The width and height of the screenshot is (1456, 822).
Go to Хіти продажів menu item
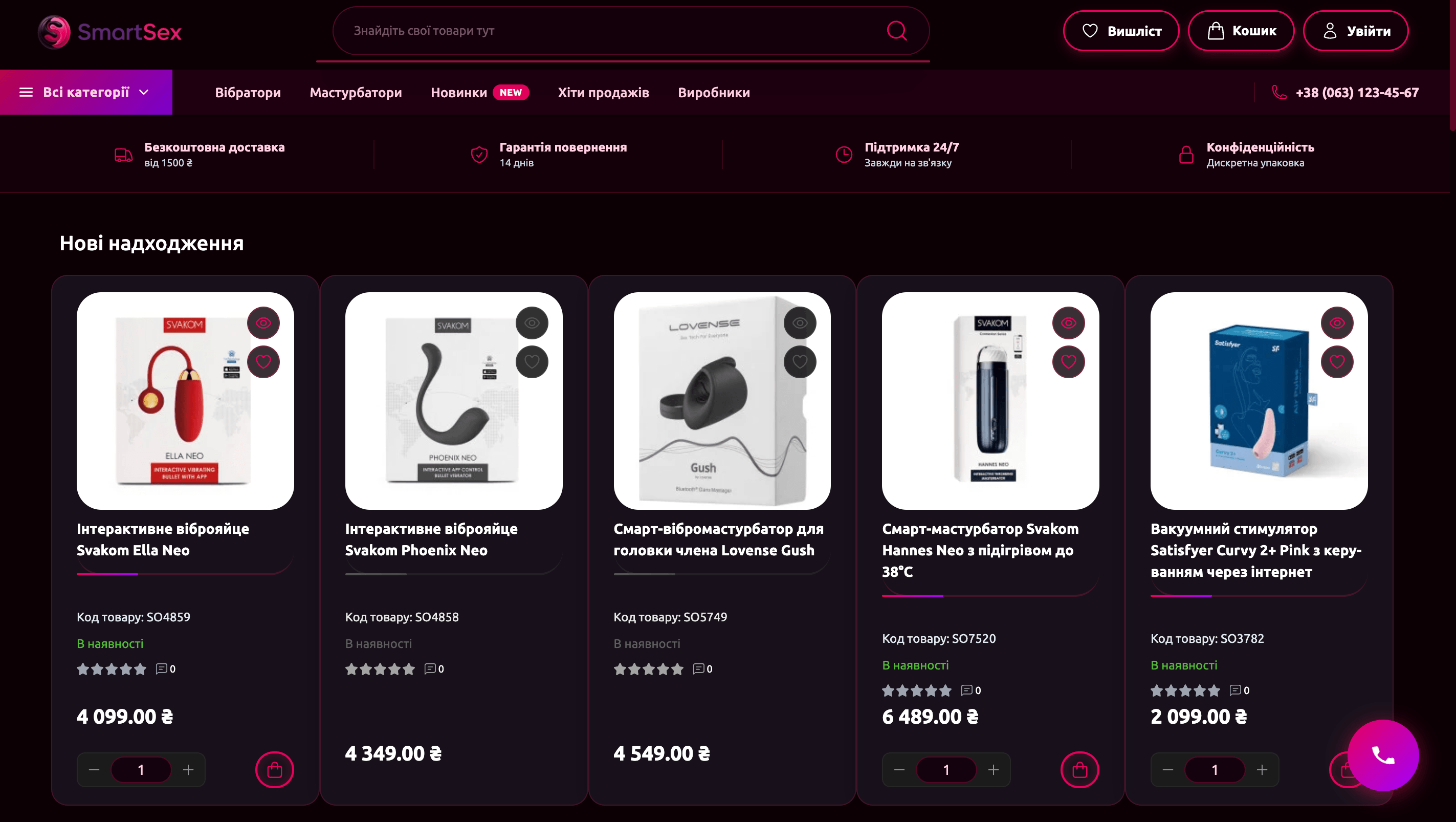click(x=603, y=92)
